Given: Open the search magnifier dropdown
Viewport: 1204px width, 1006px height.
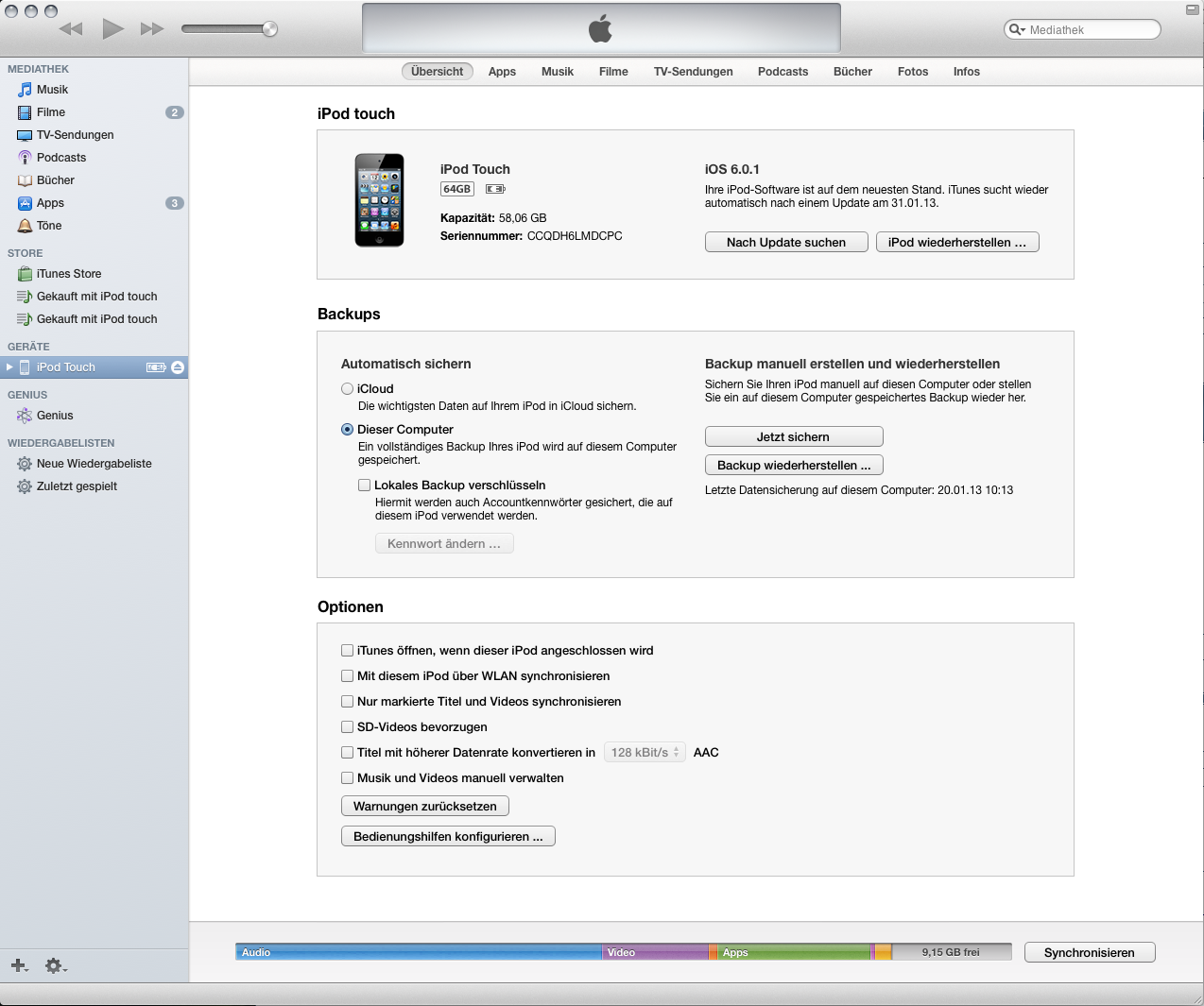Looking at the screenshot, I should point(1017,29).
